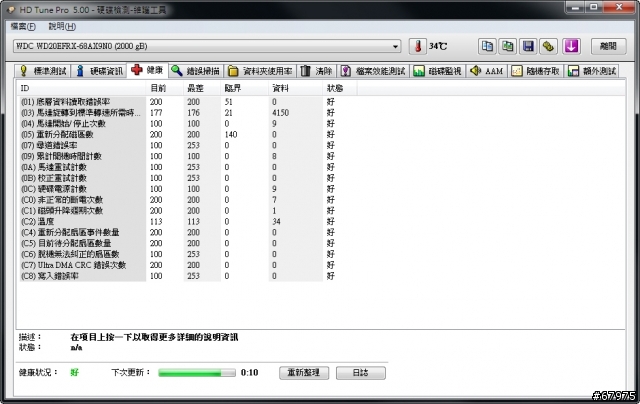Switch to the 錯誤掃描 tab

[x=196, y=71]
